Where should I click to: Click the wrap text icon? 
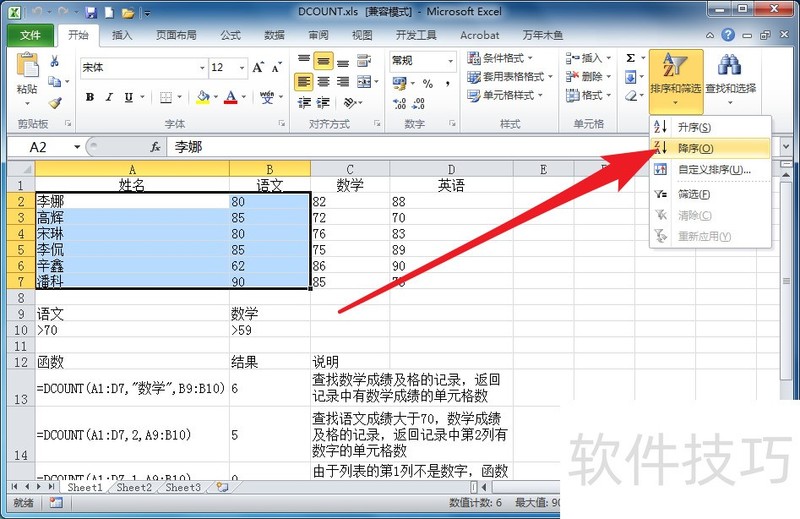point(364,61)
